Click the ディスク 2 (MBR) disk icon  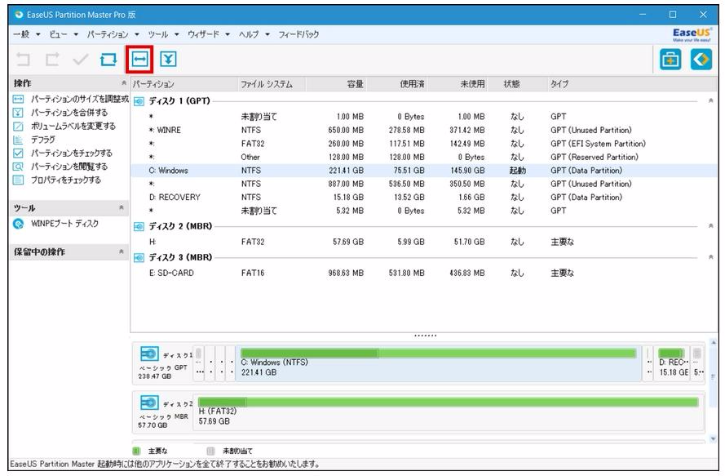pyautogui.click(x=139, y=226)
